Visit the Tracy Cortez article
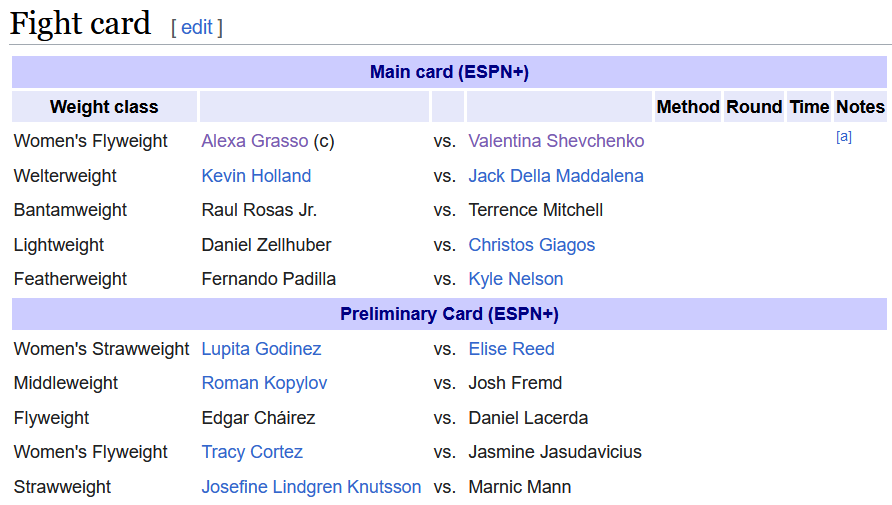Viewport: 892px width, 505px height. tap(252, 452)
